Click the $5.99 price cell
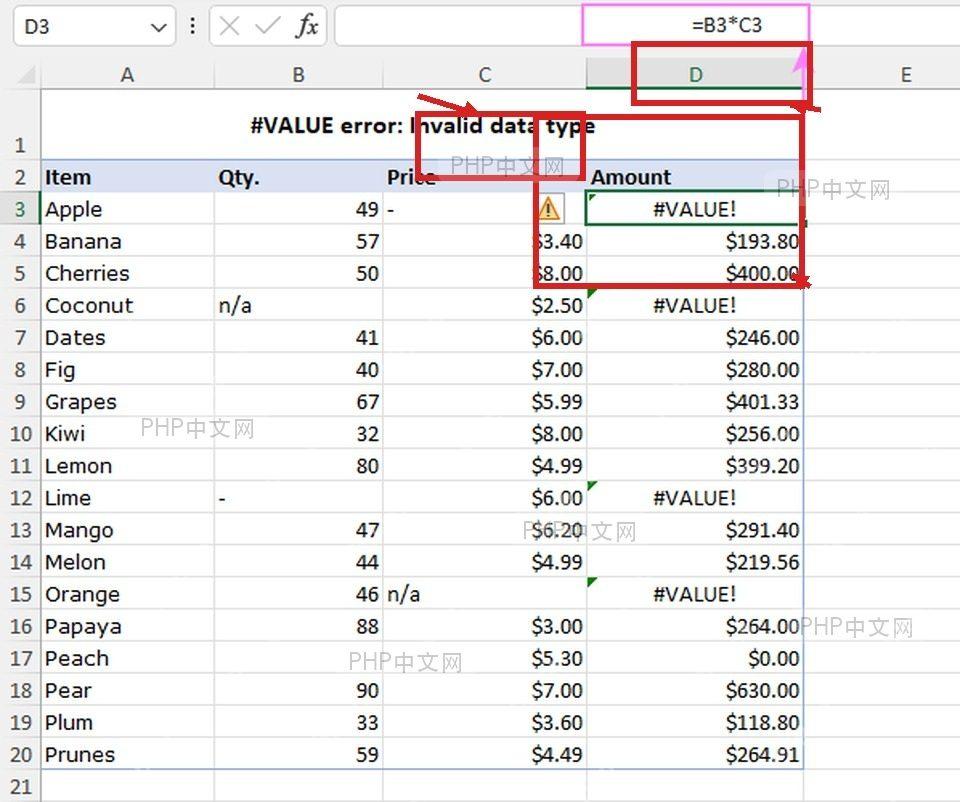The height and width of the screenshot is (802, 960). (484, 402)
